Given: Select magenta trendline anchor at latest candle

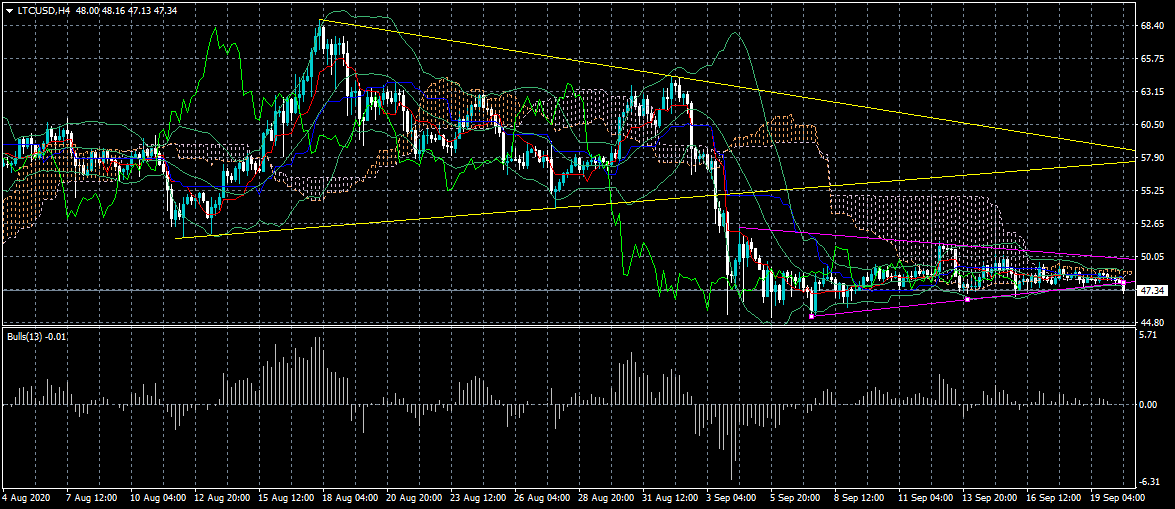Looking at the screenshot, I should pyautogui.click(x=1124, y=283).
